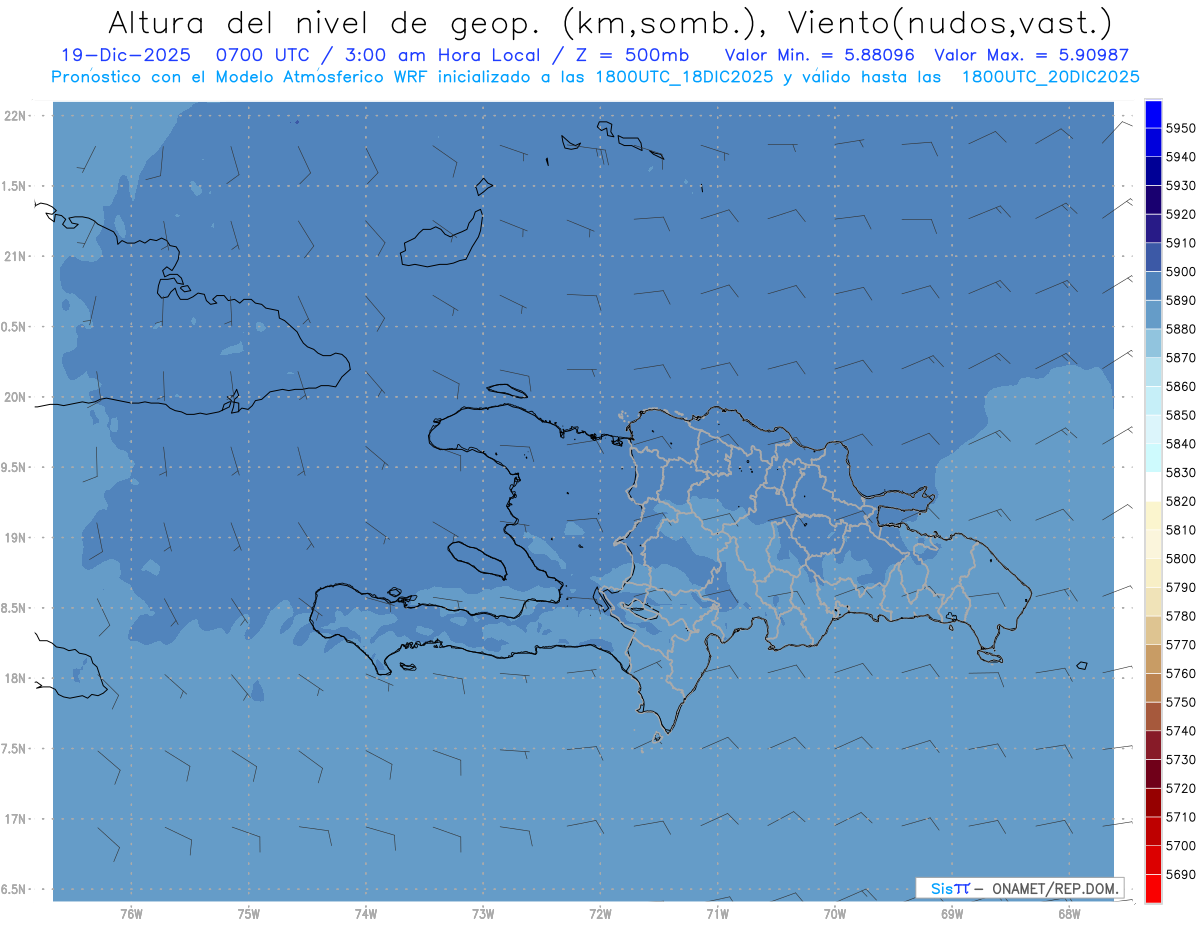Click the 5760 legend value

[x=1180, y=673]
